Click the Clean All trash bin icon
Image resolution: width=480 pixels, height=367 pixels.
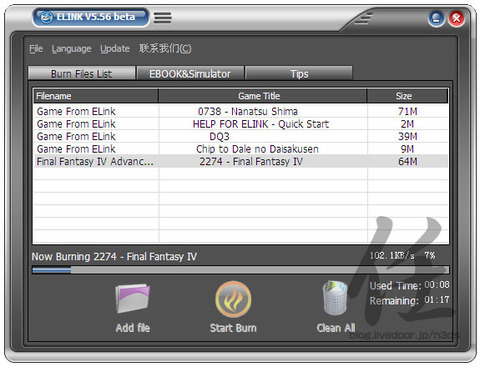(x=335, y=298)
